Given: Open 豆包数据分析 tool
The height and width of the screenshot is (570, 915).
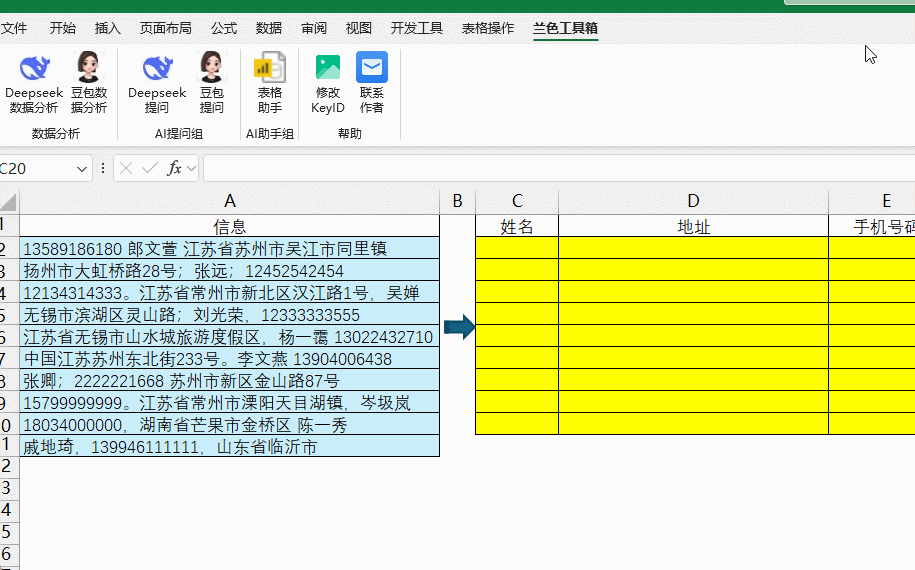Looking at the screenshot, I should tap(89, 84).
